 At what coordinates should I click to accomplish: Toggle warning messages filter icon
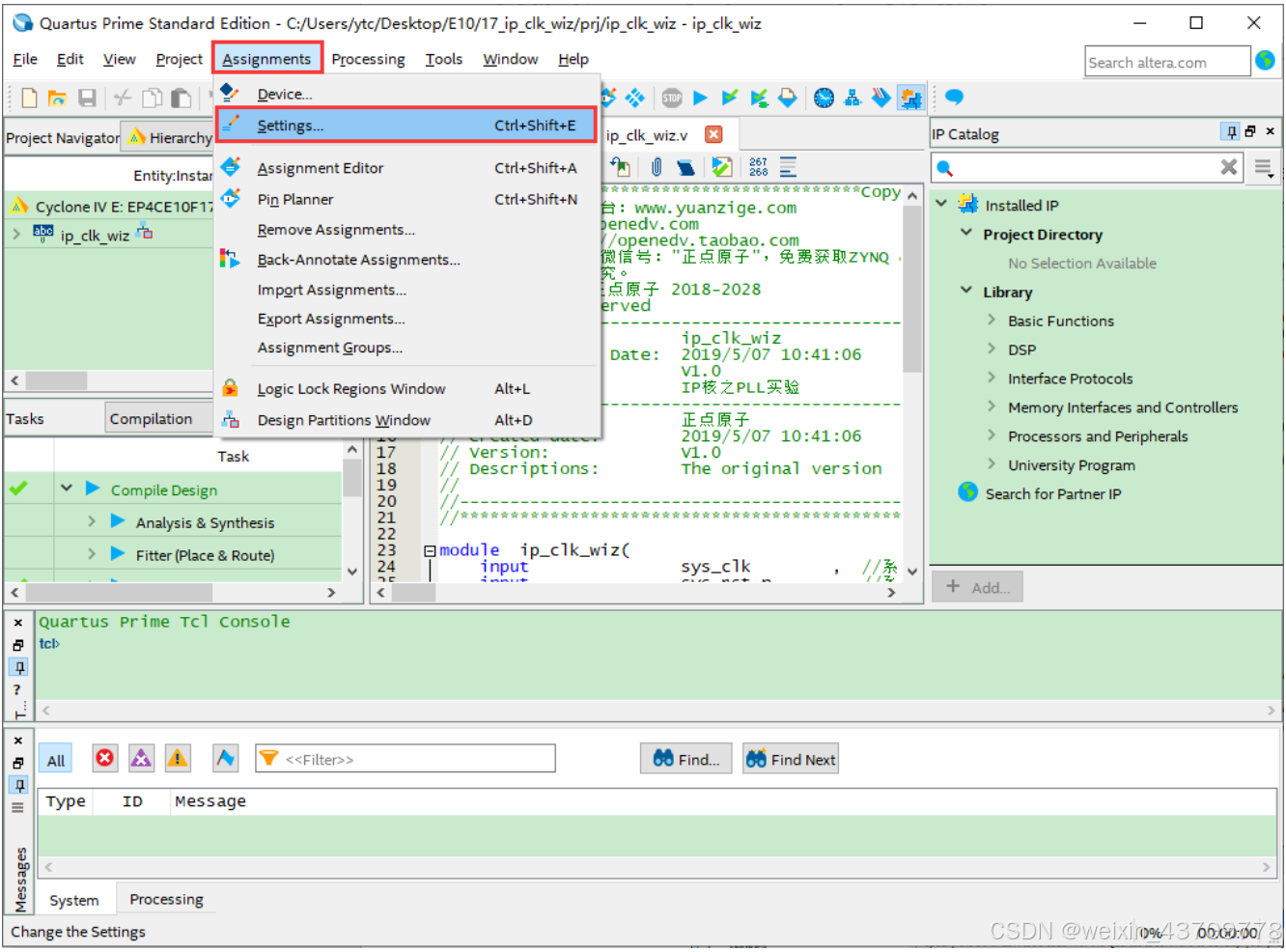(x=178, y=758)
